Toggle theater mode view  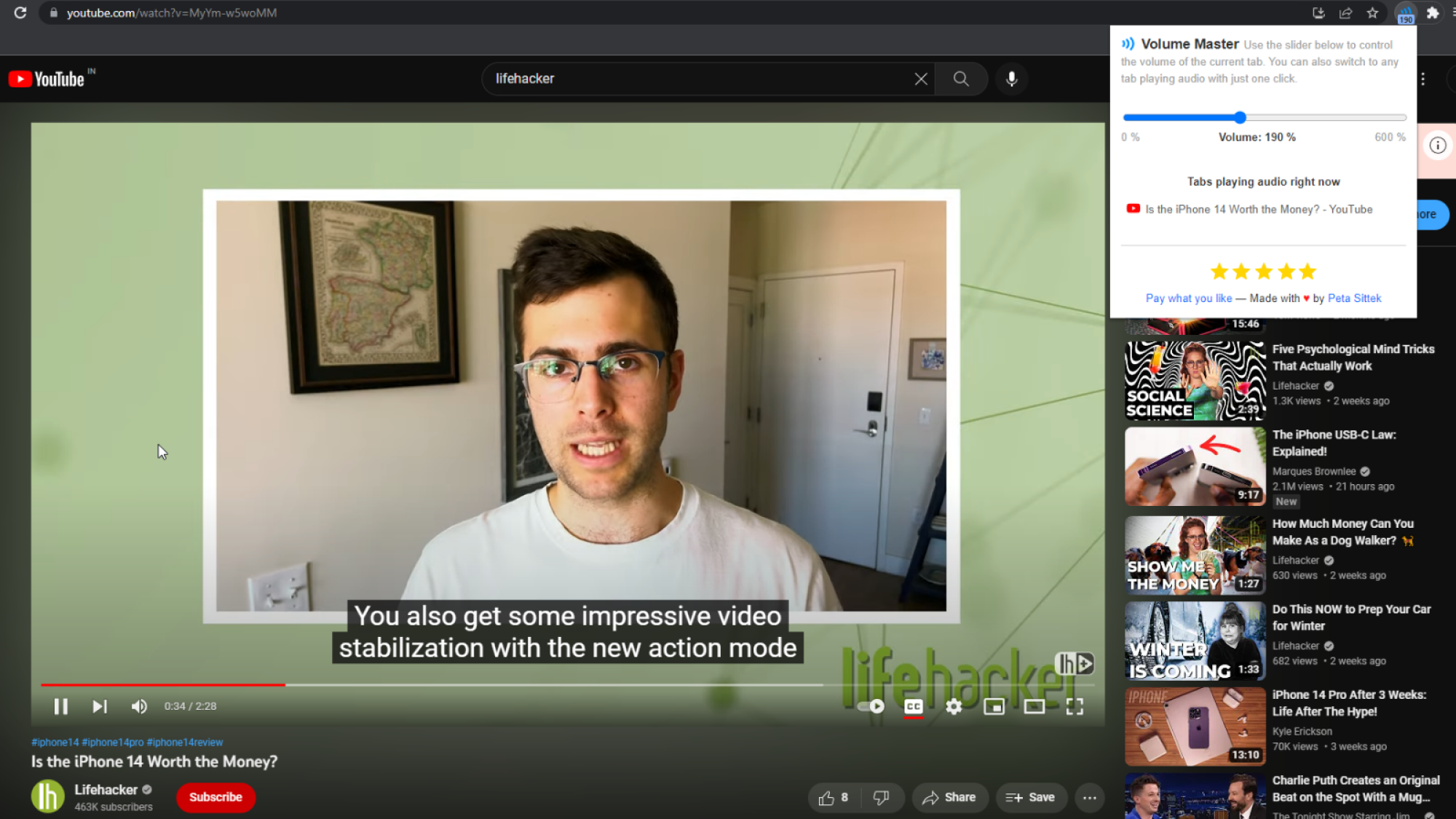pyautogui.click(x=1034, y=706)
